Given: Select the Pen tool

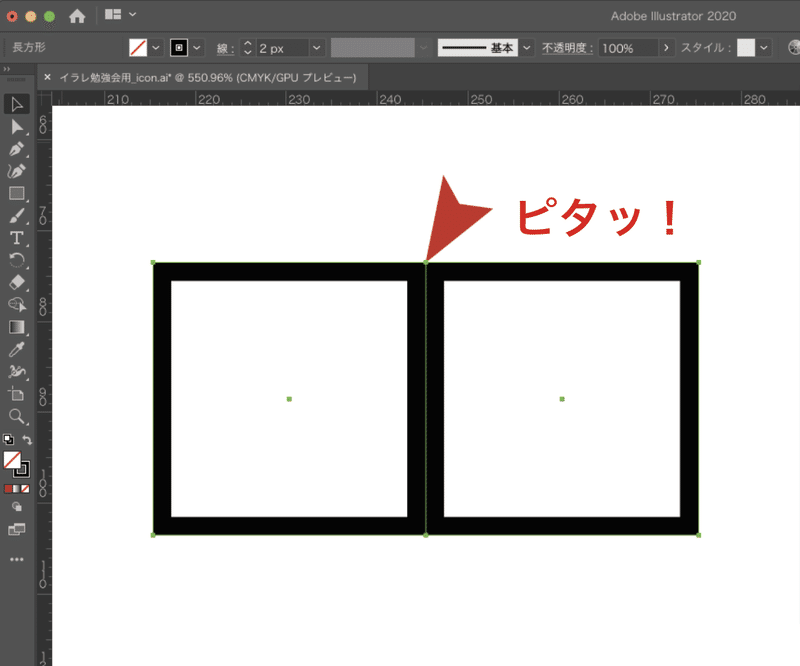Looking at the screenshot, I should click(x=17, y=149).
